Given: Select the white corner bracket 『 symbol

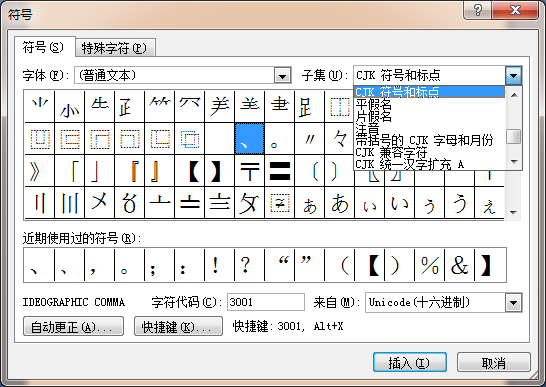Looking at the screenshot, I should tap(129, 171).
